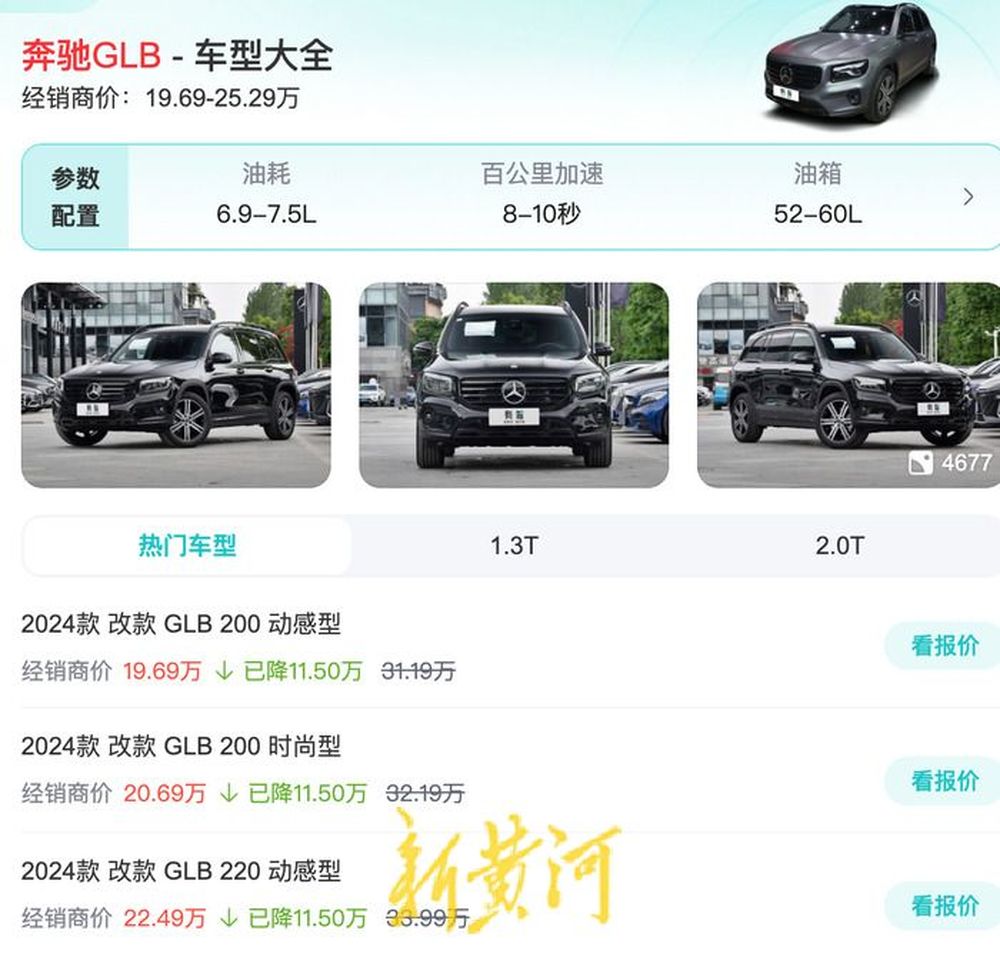
Task: Switch to the 2.0T tab
Action: tap(839, 546)
